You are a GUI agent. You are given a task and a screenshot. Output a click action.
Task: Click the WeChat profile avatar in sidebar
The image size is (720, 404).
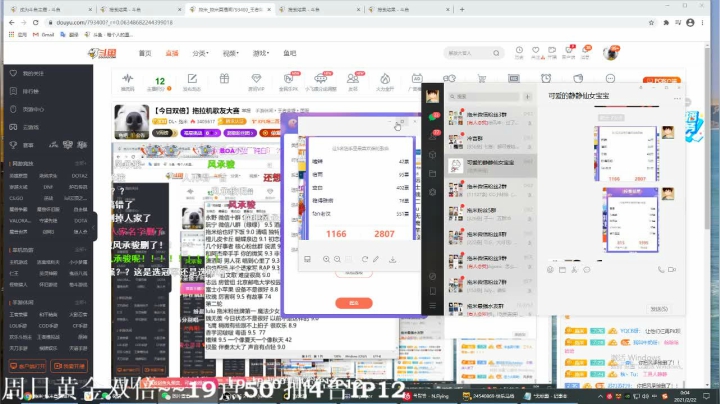tap(432, 96)
